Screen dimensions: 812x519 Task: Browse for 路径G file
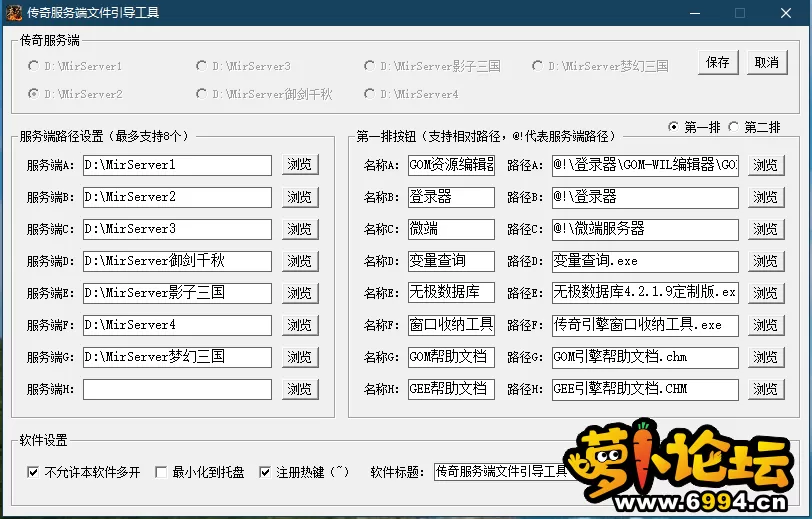[x=766, y=357]
